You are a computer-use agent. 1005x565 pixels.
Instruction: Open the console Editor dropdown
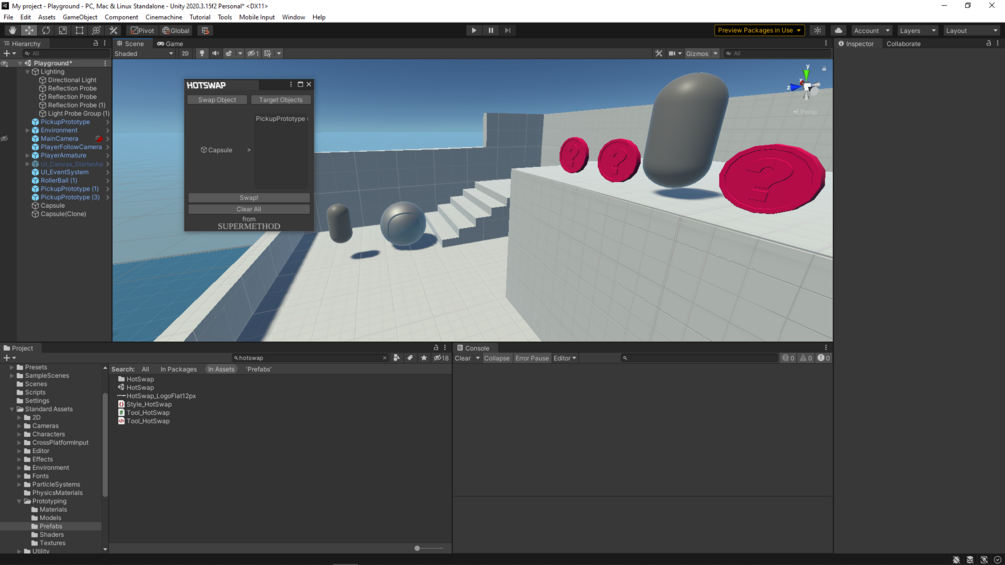point(565,358)
